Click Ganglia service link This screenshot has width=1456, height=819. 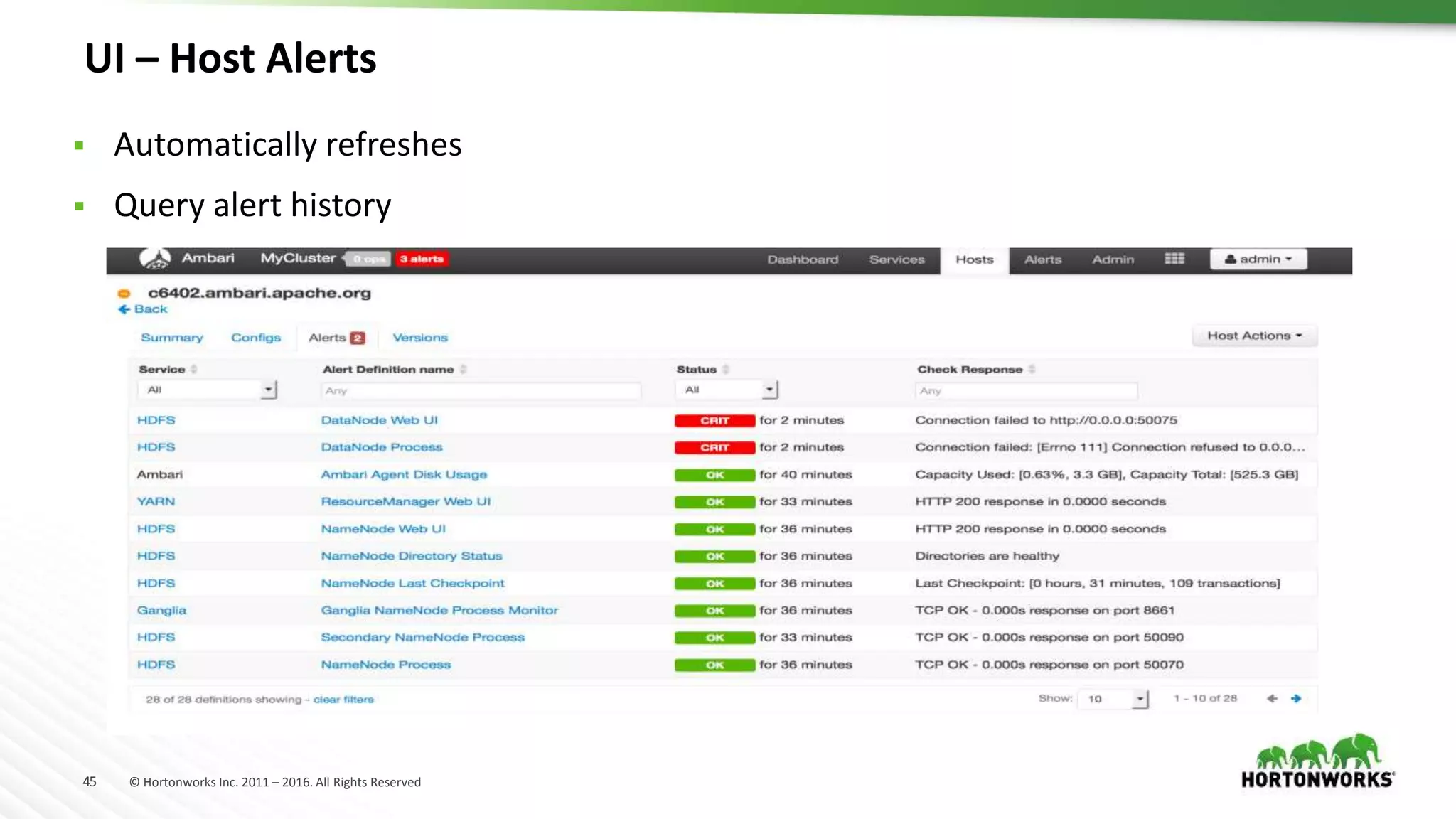[x=161, y=611]
